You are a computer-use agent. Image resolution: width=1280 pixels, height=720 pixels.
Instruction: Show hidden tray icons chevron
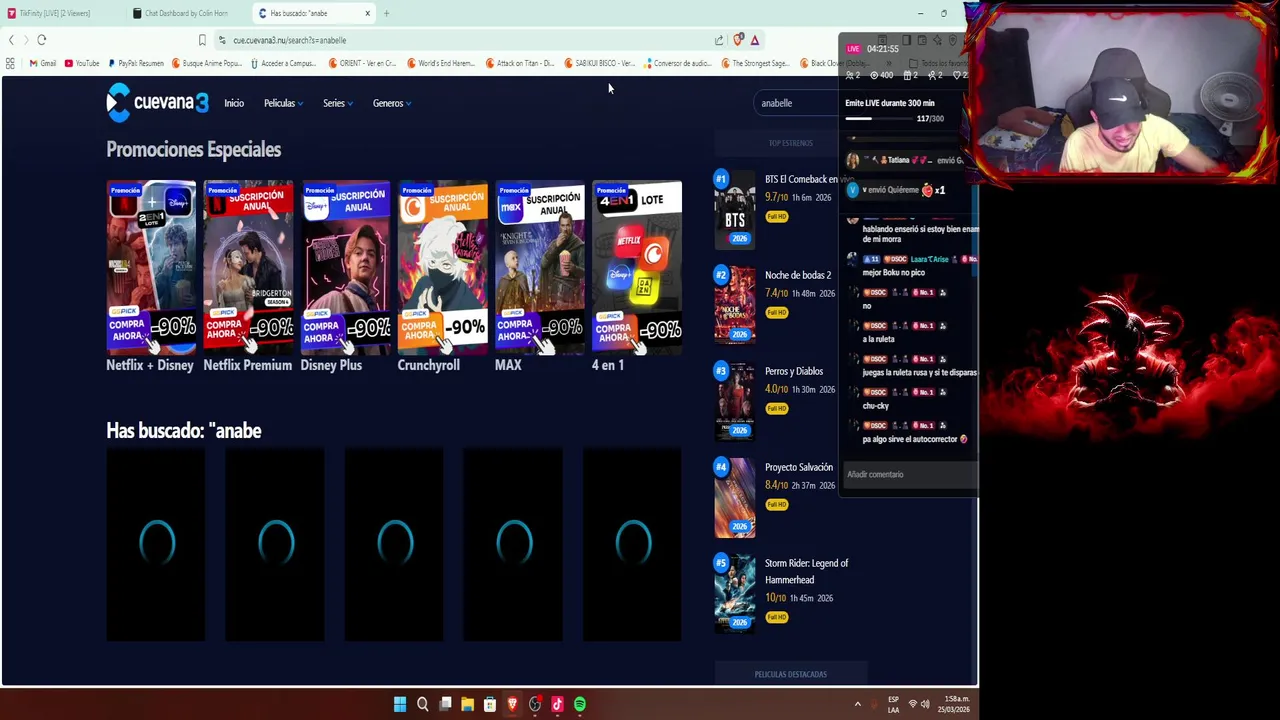[857, 704]
